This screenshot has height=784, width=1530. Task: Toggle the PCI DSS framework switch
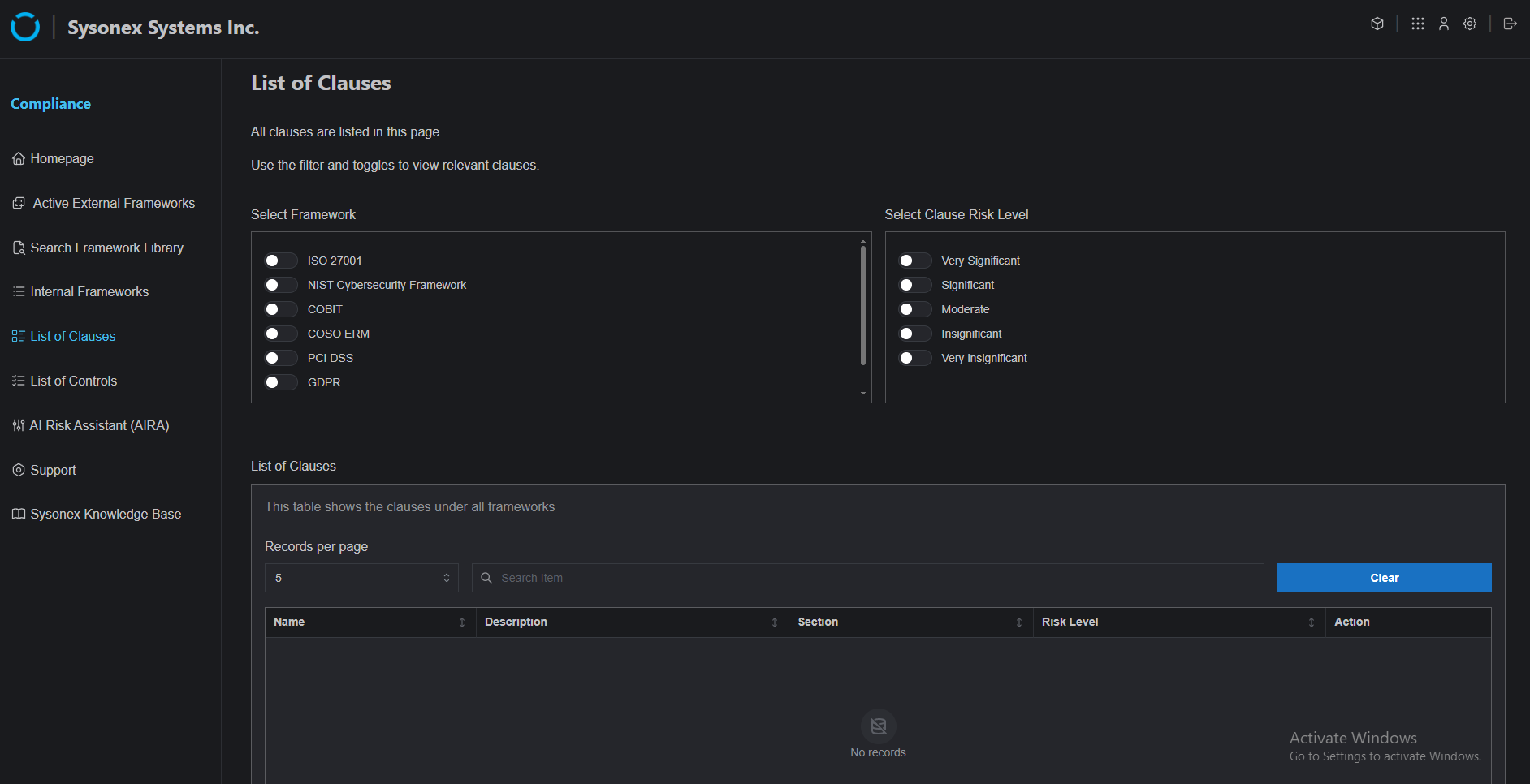[x=281, y=358]
